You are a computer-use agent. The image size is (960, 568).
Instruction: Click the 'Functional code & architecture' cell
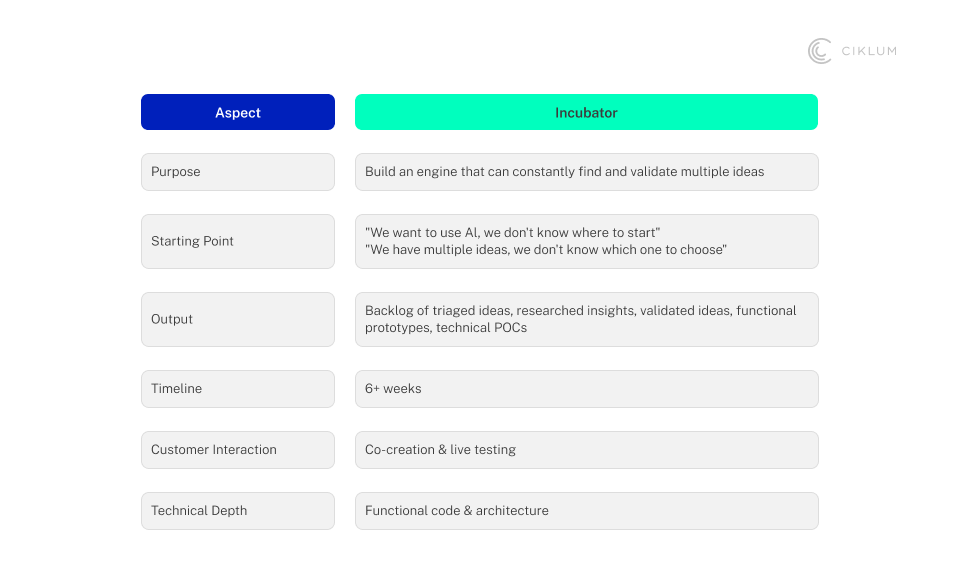[x=457, y=511]
